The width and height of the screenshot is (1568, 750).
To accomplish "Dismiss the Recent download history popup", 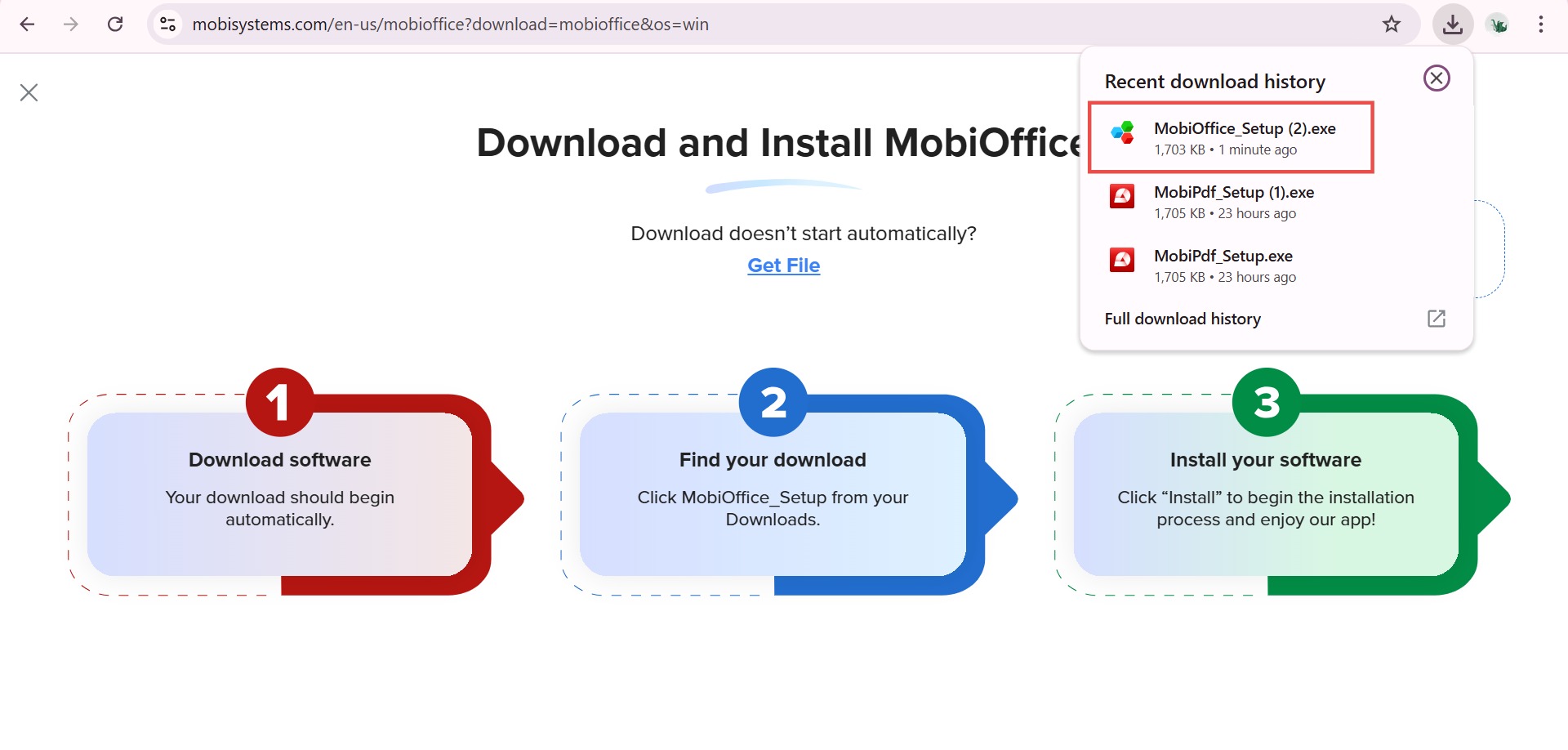I will [1437, 78].
